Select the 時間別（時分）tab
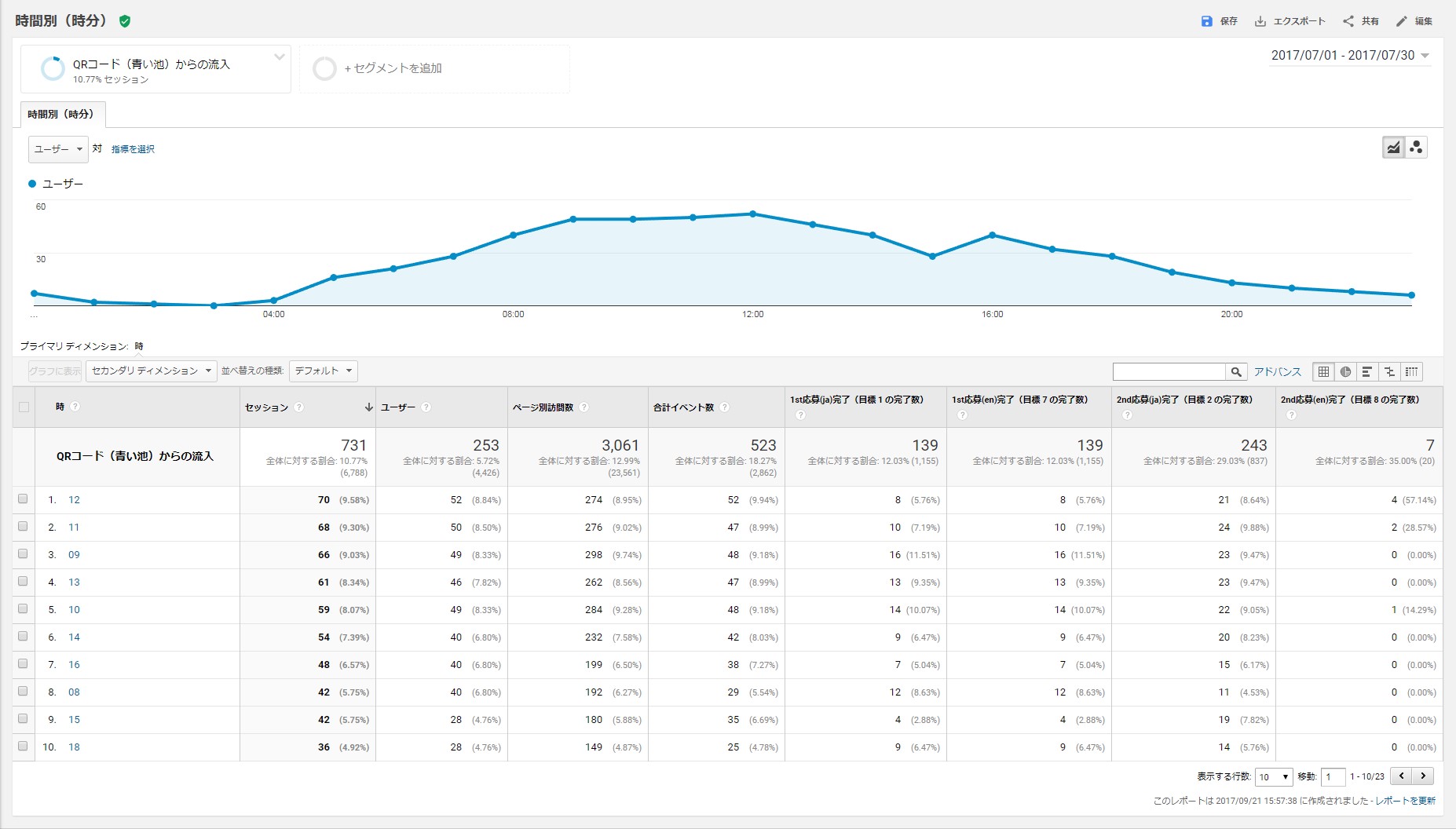 [62, 115]
